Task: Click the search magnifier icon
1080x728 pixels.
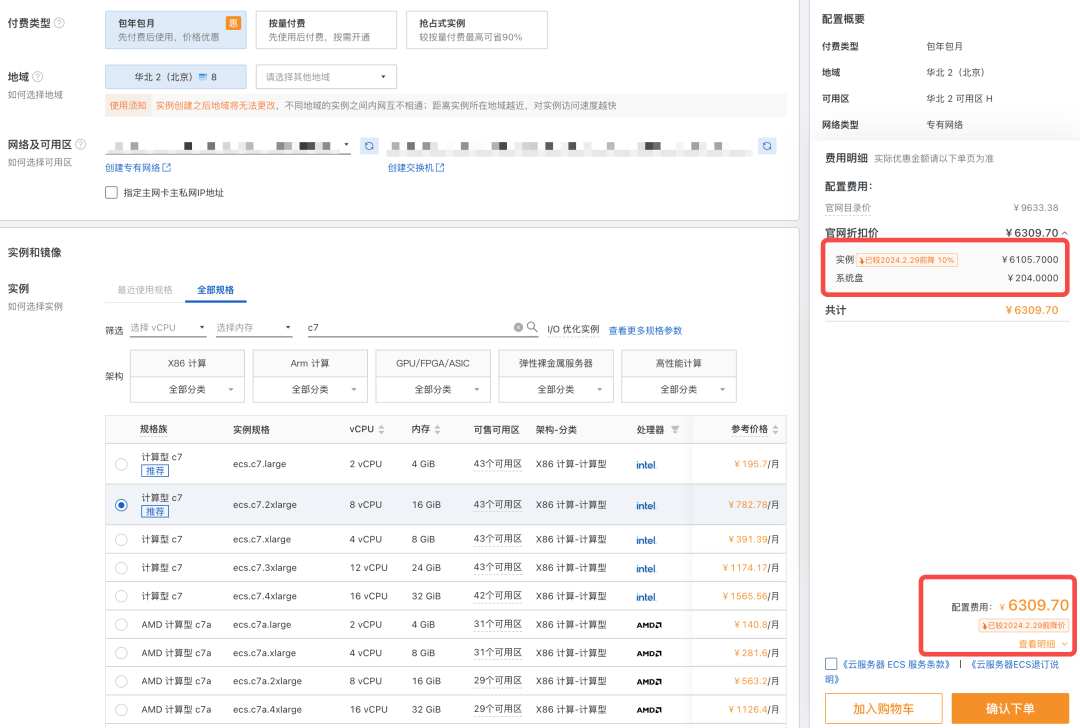Action: click(x=532, y=327)
